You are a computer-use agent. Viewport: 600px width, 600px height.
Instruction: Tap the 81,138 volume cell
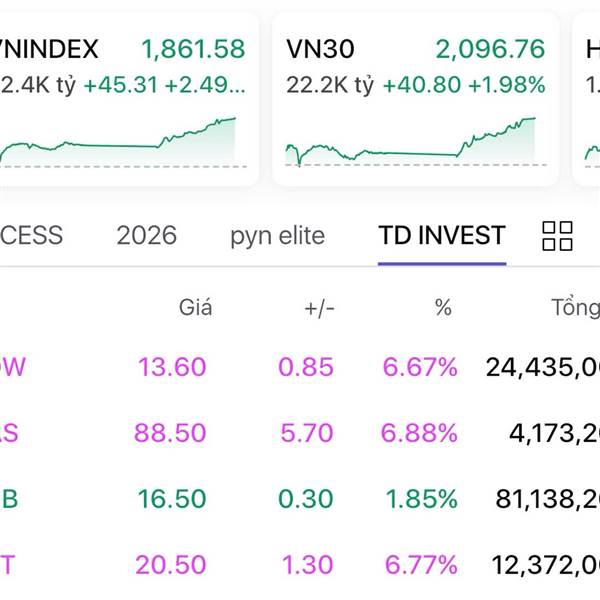pyautogui.click(x=547, y=499)
